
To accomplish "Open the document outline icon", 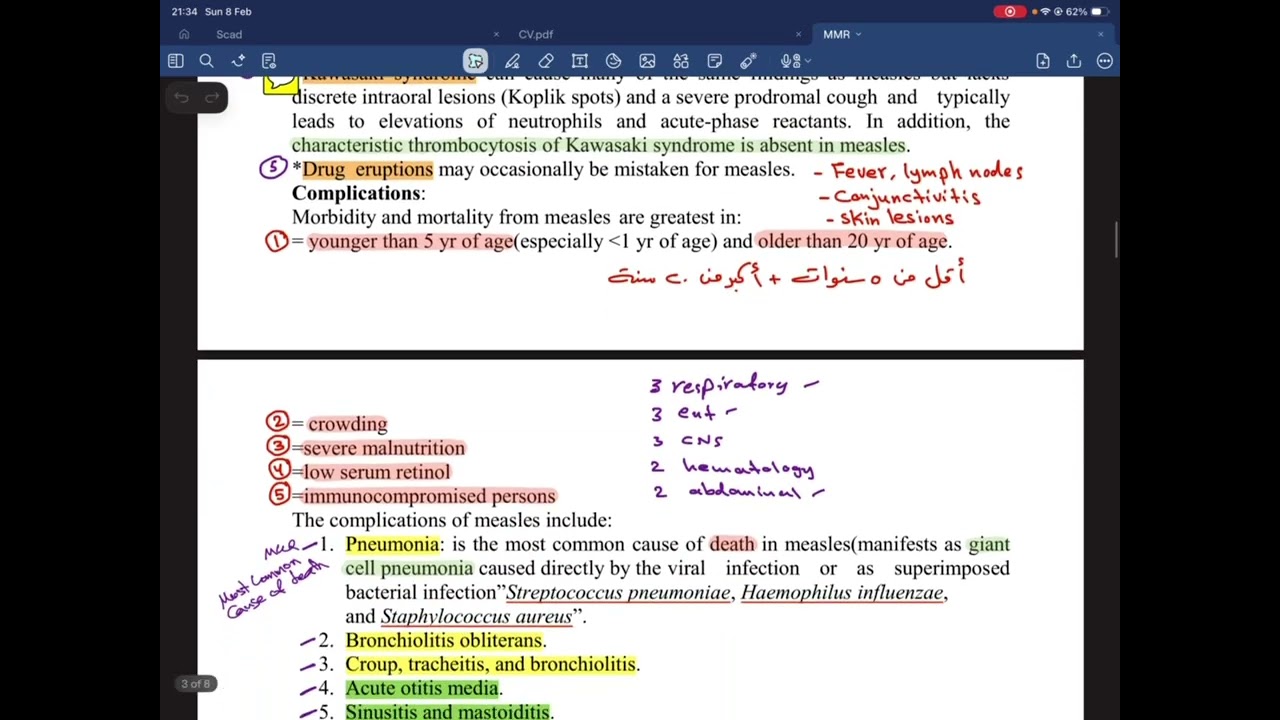I will 269,61.
